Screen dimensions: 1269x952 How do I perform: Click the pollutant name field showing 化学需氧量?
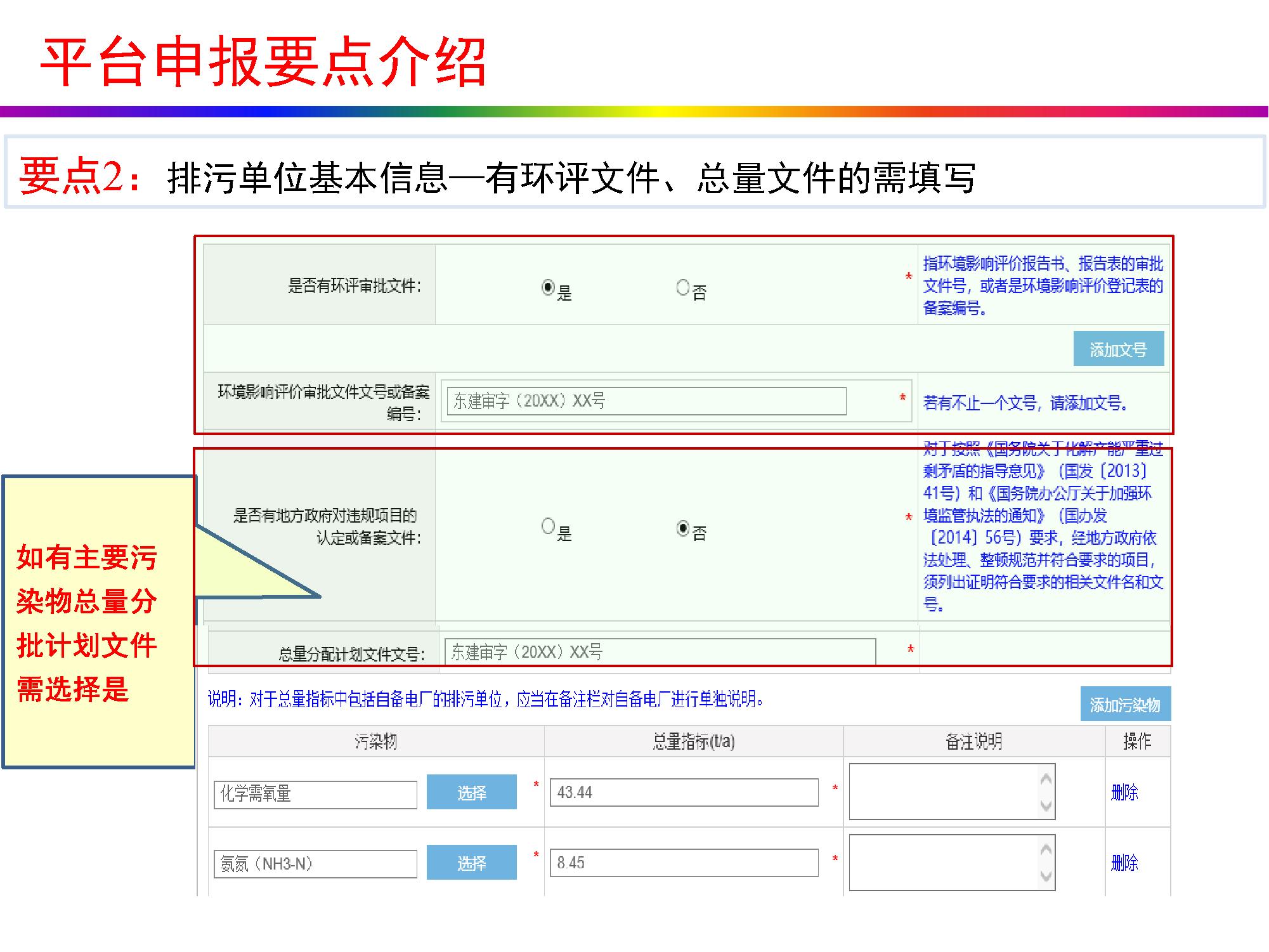coord(314,794)
